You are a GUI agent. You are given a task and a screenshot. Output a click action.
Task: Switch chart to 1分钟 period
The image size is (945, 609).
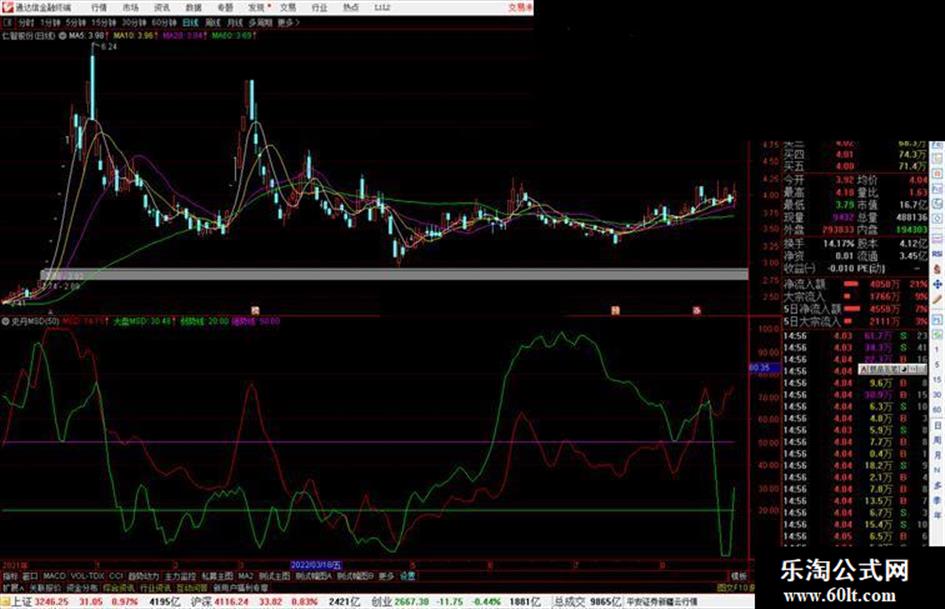pyautogui.click(x=50, y=22)
